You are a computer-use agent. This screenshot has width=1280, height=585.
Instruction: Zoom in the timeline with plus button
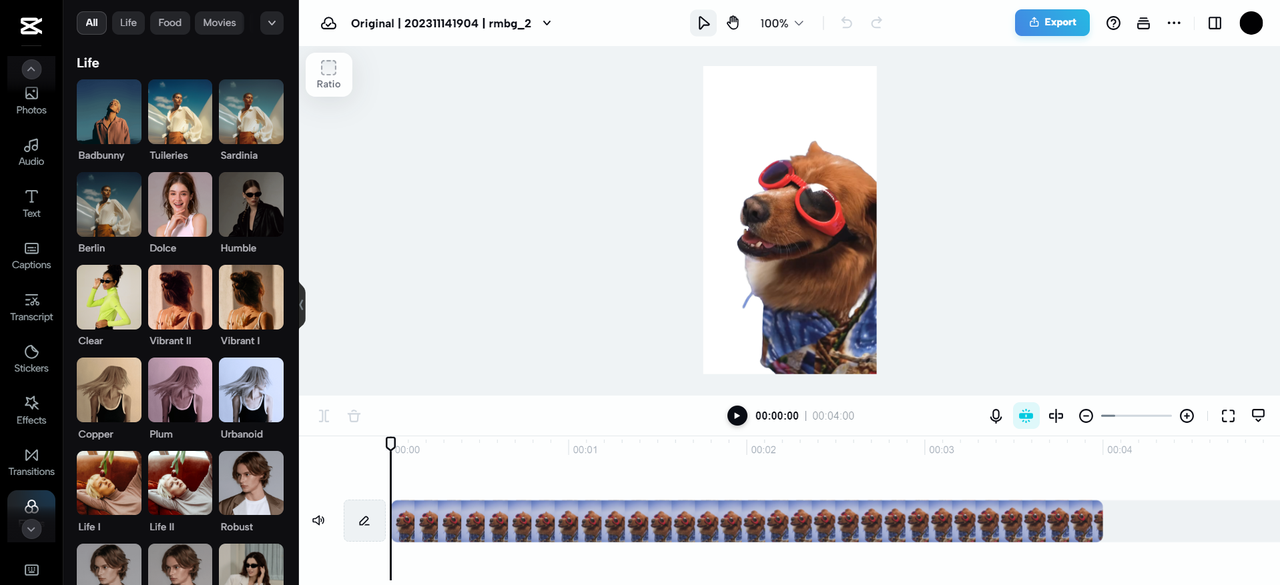click(x=1187, y=416)
